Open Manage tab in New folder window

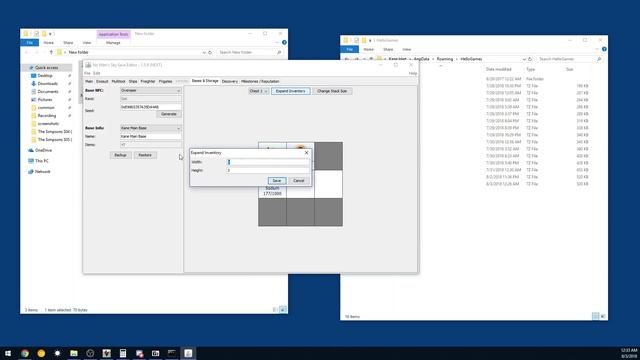click(x=113, y=42)
